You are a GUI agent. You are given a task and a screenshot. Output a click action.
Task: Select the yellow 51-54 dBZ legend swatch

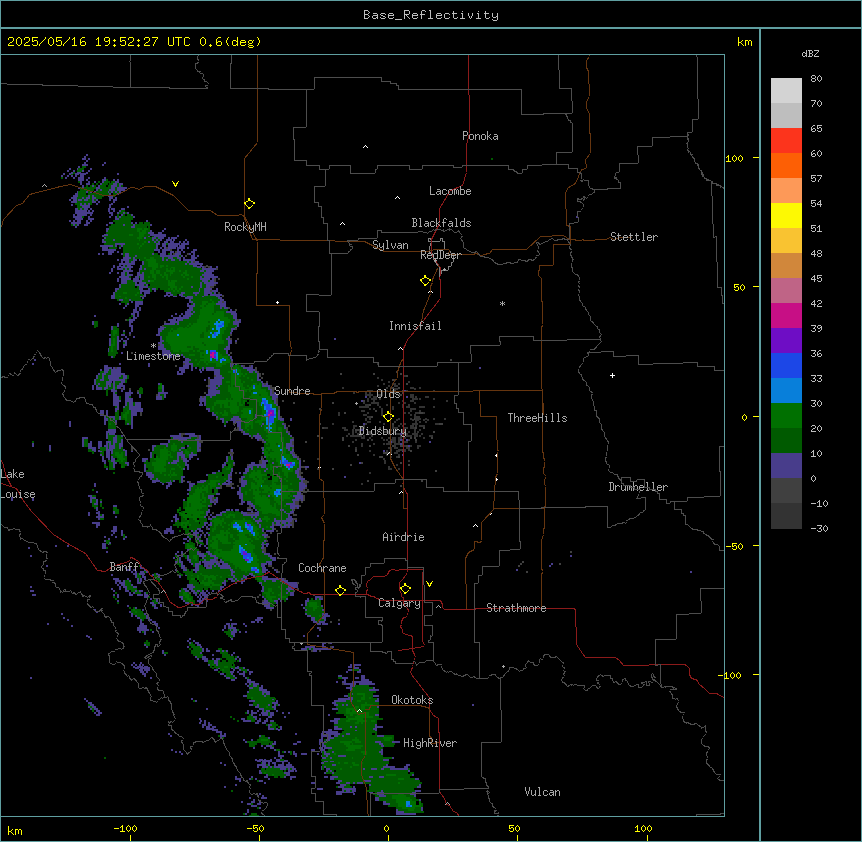pyautogui.click(x=786, y=215)
